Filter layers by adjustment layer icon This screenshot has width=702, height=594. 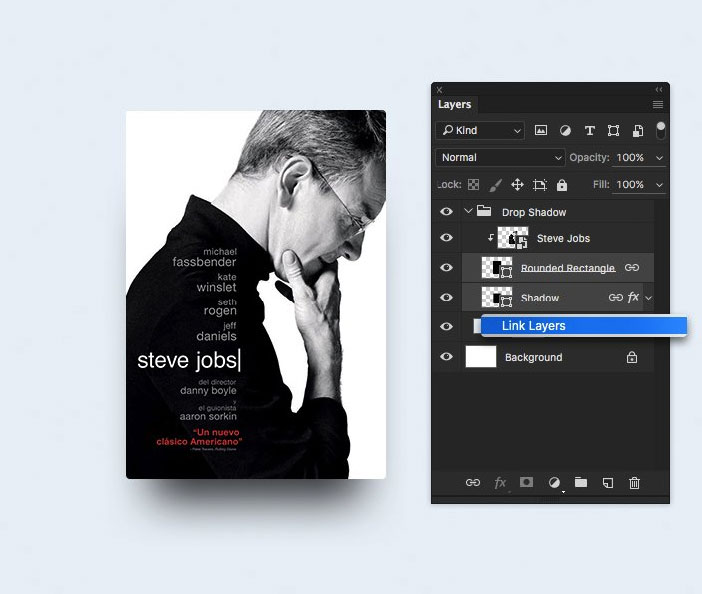(x=565, y=130)
